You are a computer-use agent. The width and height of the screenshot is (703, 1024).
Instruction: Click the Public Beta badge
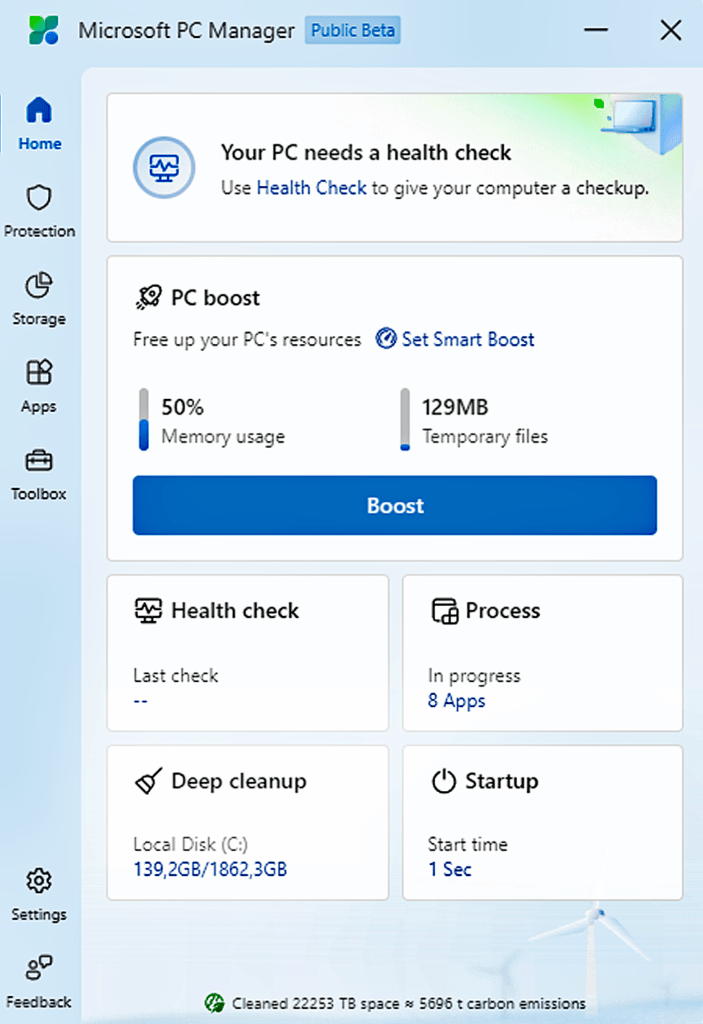tap(353, 30)
